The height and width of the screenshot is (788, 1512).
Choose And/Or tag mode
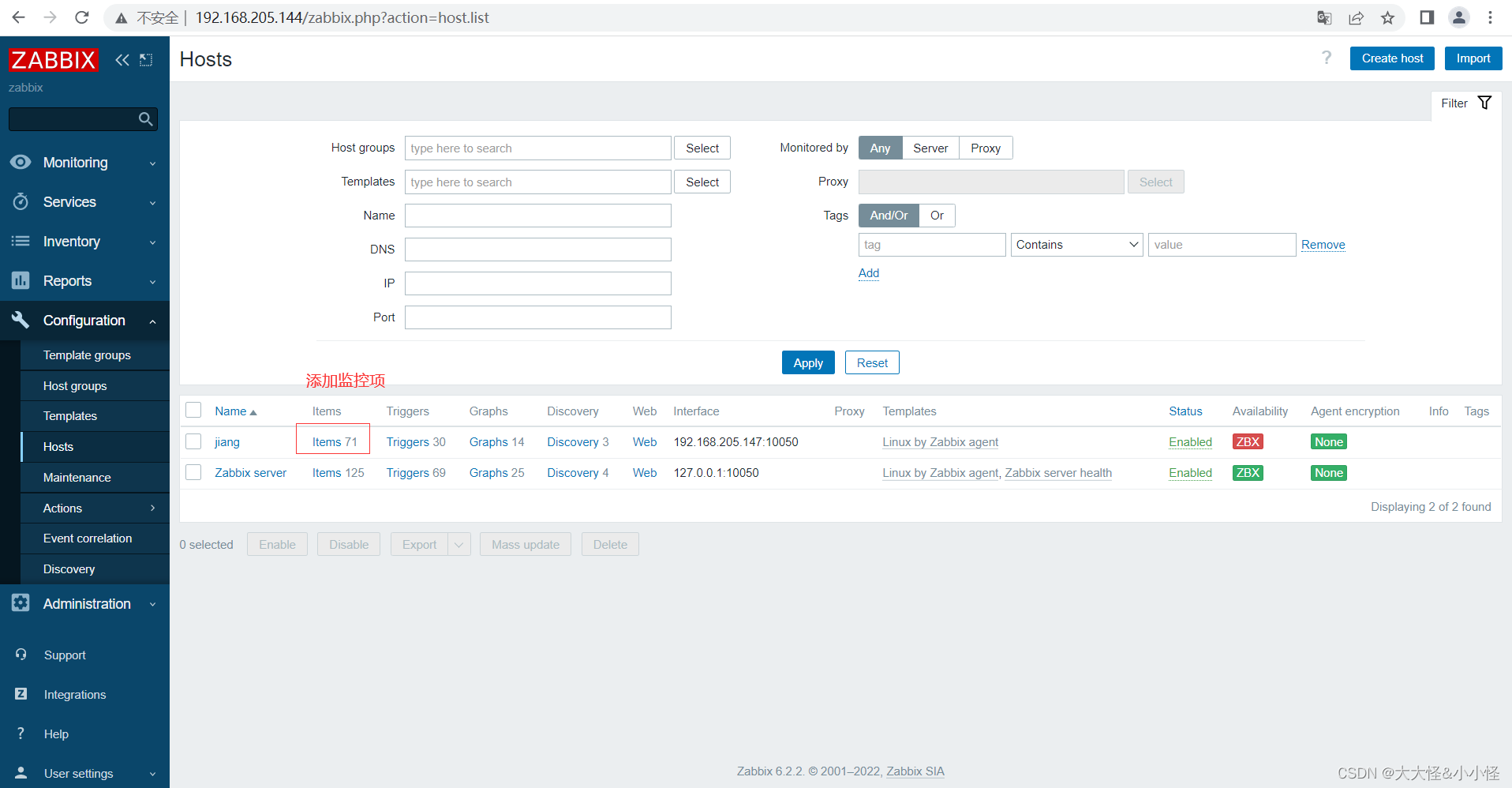tap(889, 216)
